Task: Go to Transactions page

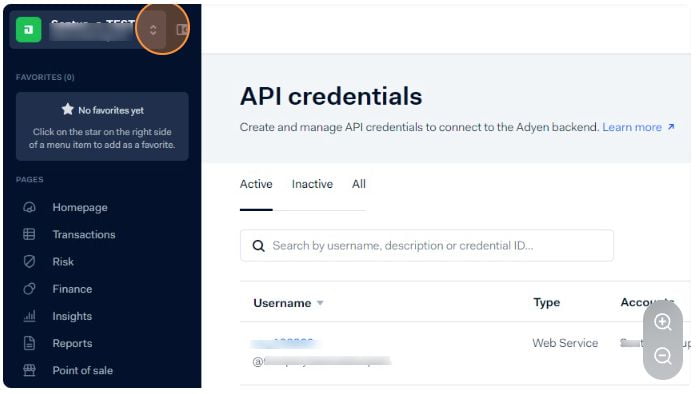Action: coord(84,234)
